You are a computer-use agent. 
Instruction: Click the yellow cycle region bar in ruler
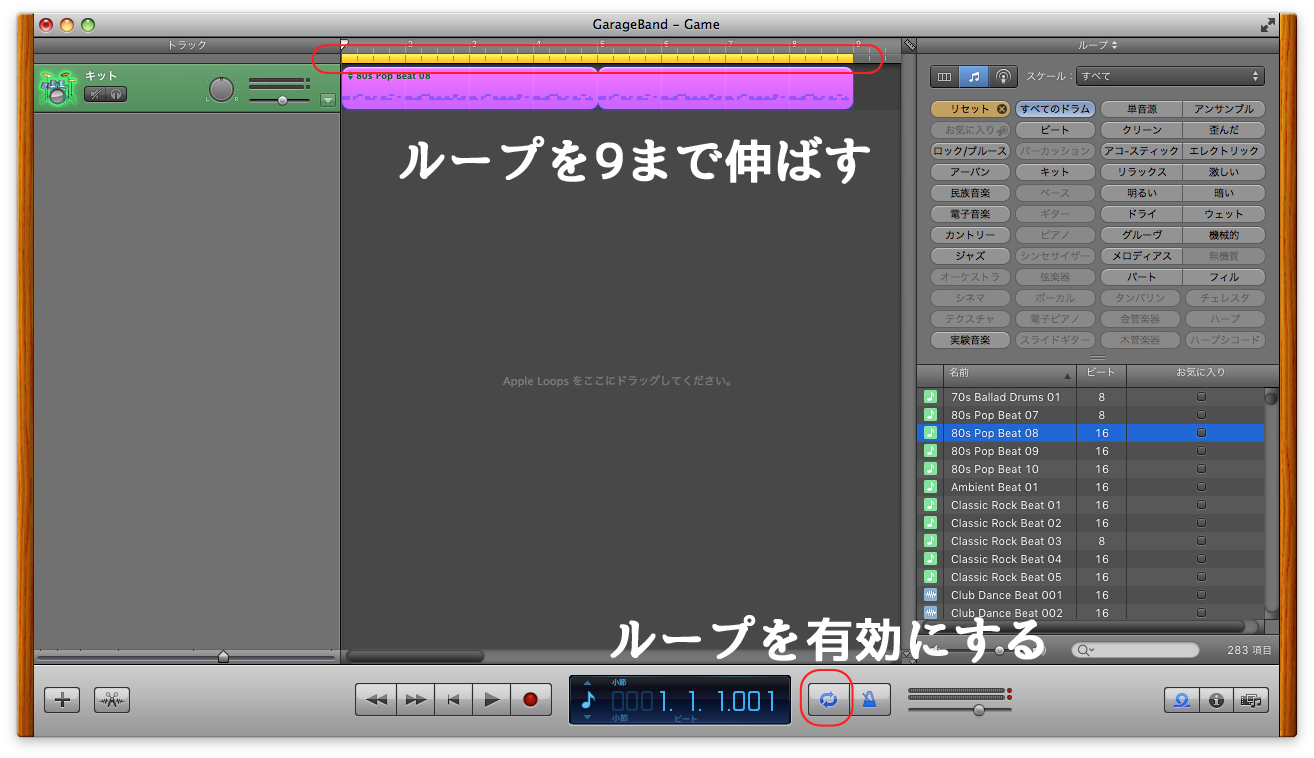pos(597,59)
